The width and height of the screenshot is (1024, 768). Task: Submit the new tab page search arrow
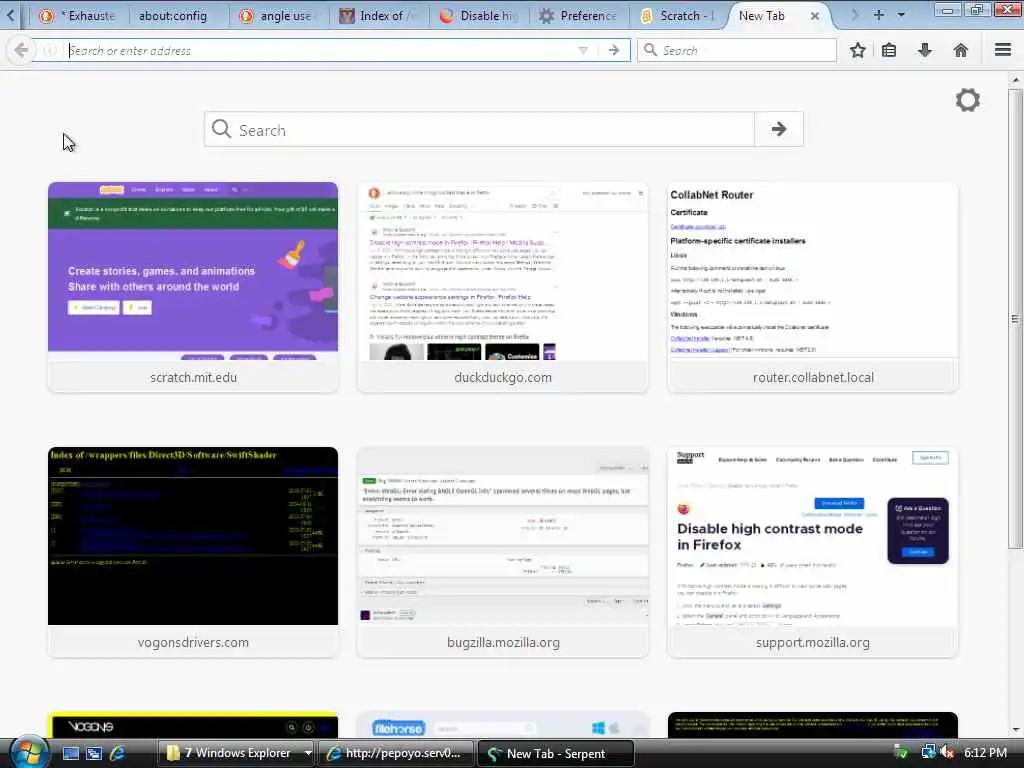click(x=778, y=129)
